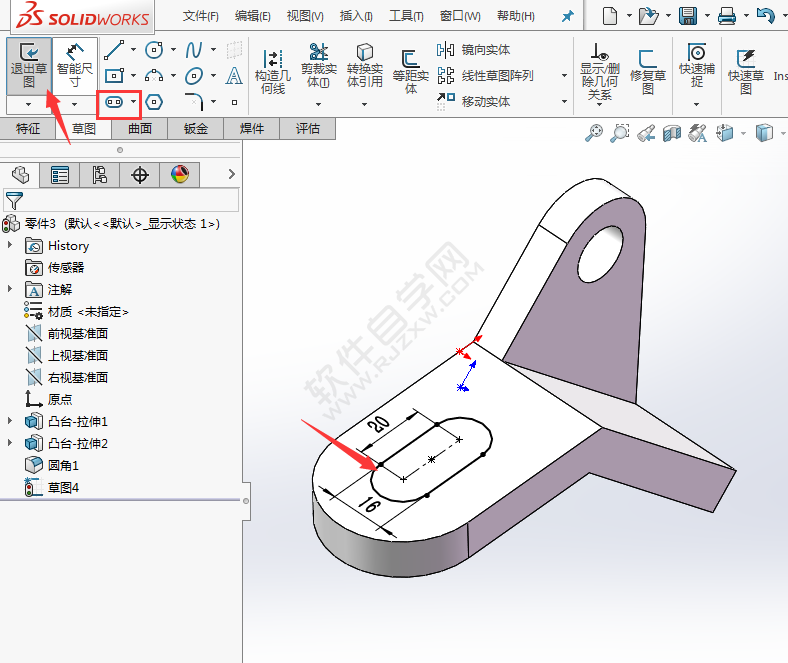The height and width of the screenshot is (663, 788).
Task: Pin the menu bar with pushpin
Action: (x=567, y=17)
